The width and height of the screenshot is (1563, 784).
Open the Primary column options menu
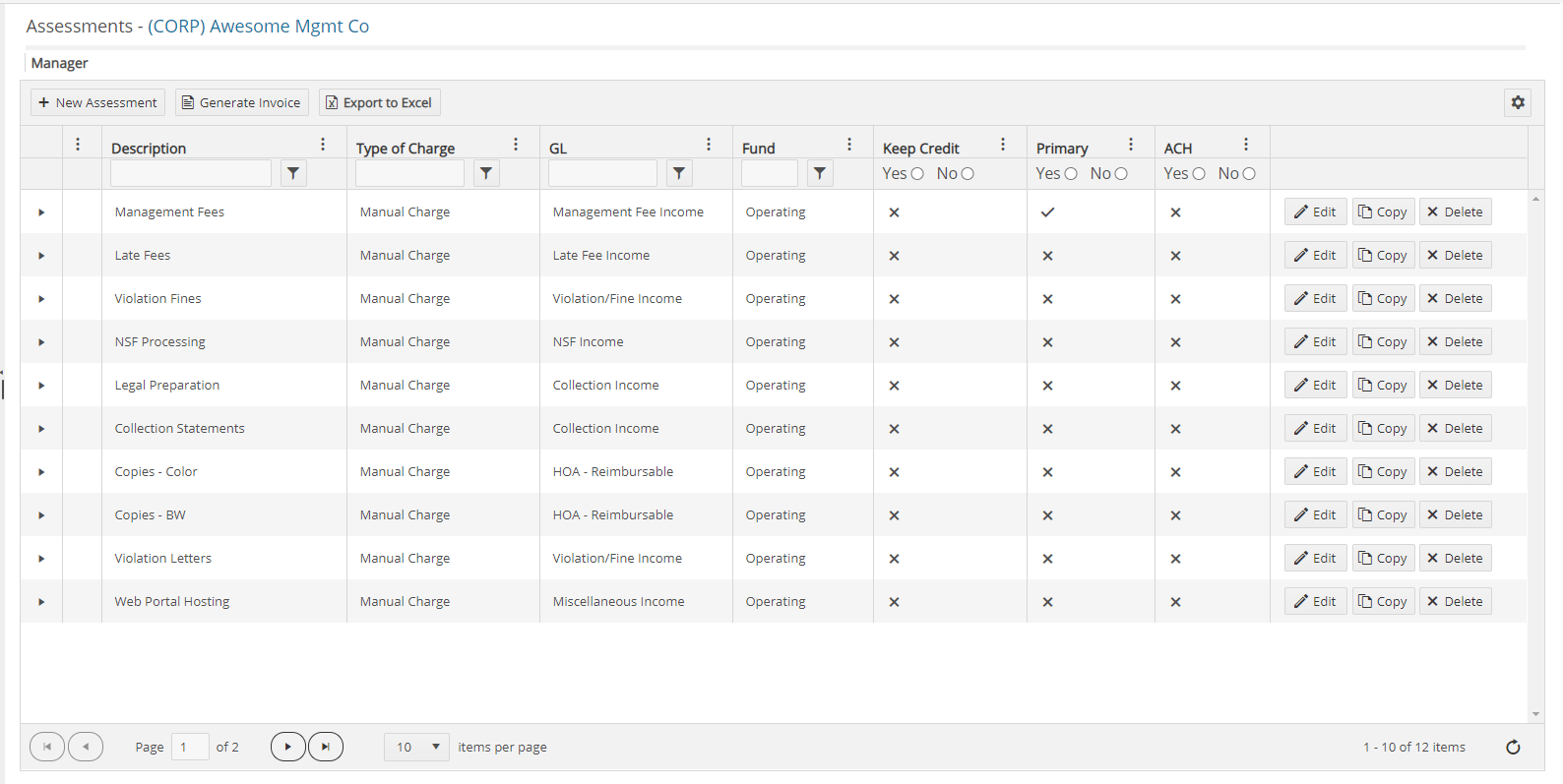(1131, 145)
